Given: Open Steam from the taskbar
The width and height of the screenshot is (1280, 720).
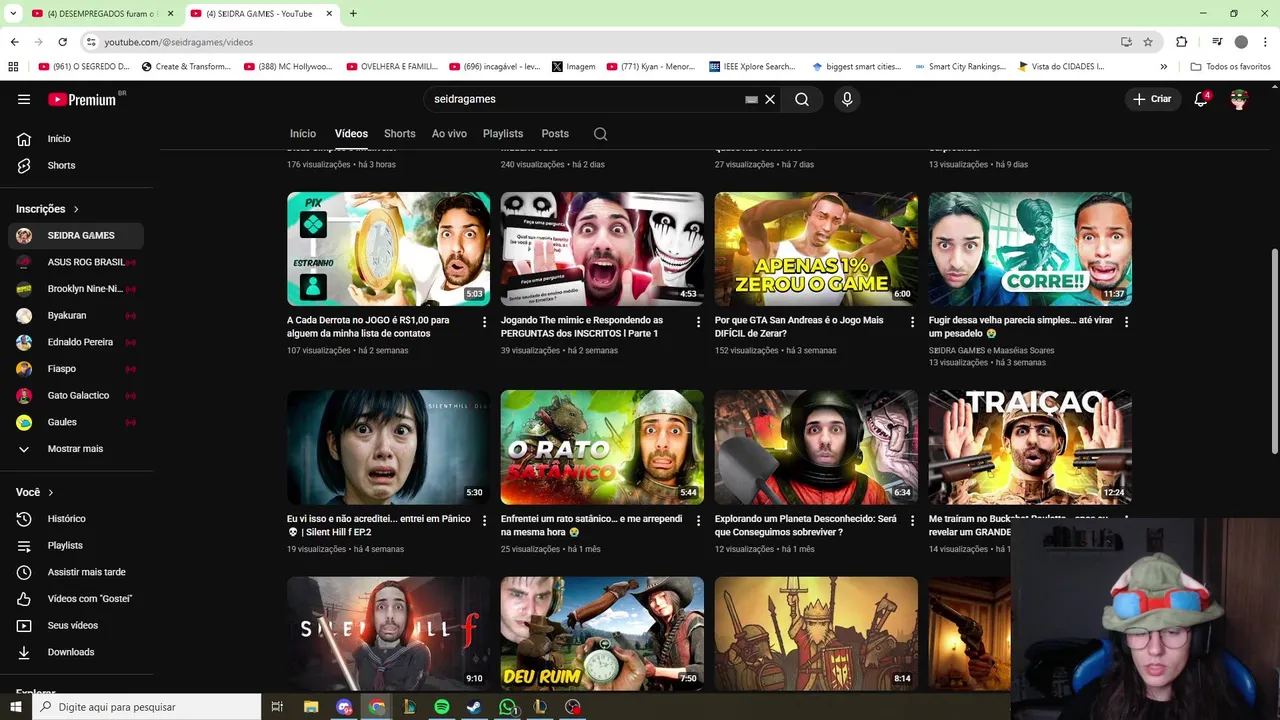Looking at the screenshot, I should (474, 707).
